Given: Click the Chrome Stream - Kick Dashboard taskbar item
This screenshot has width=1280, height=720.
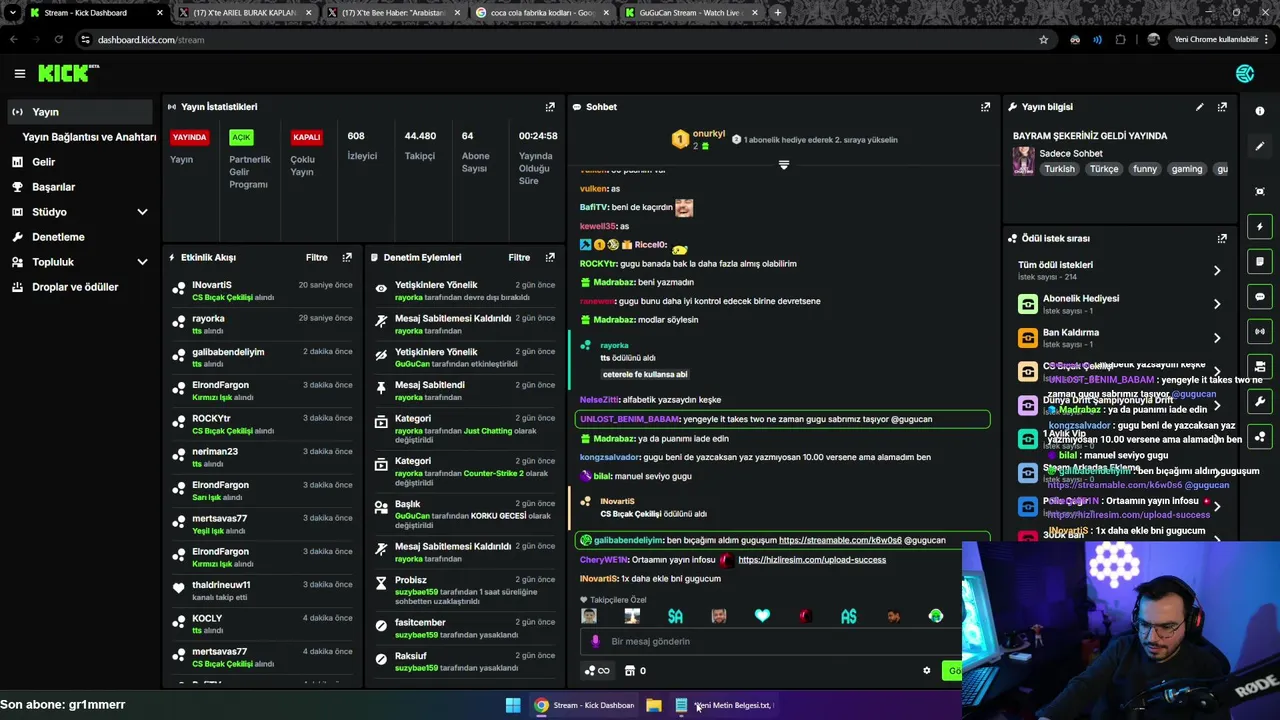Looking at the screenshot, I should point(584,705).
